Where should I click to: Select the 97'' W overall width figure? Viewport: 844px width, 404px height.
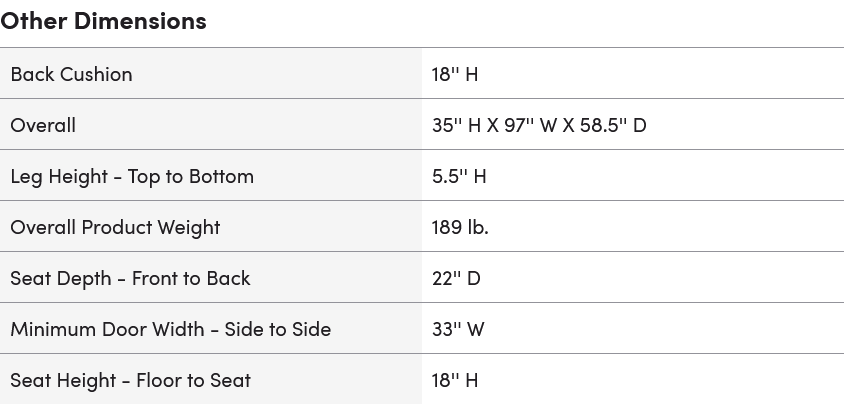pos(534,124)
